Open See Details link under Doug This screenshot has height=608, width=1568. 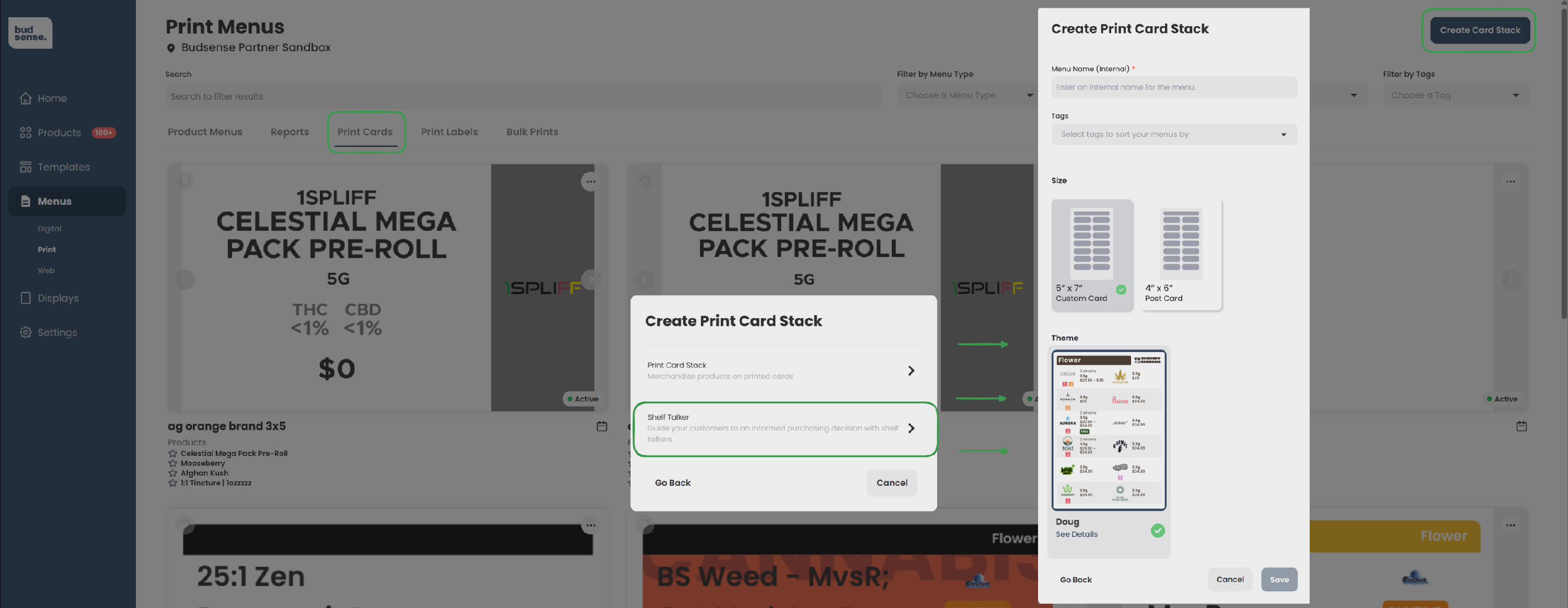[x=1076, y=534]
